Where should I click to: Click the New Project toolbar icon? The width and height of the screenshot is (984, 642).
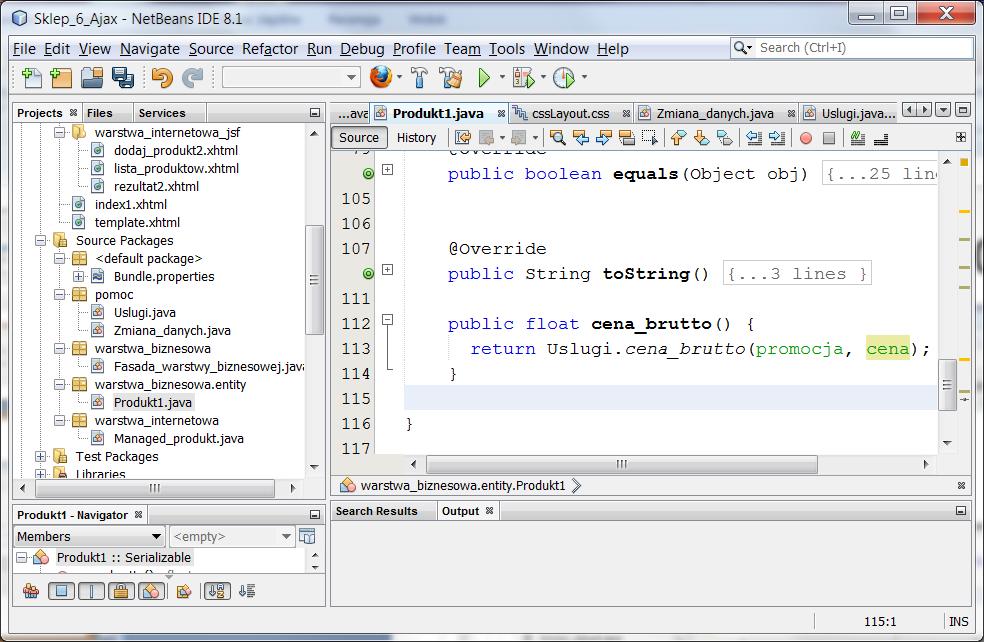point(61,77)
